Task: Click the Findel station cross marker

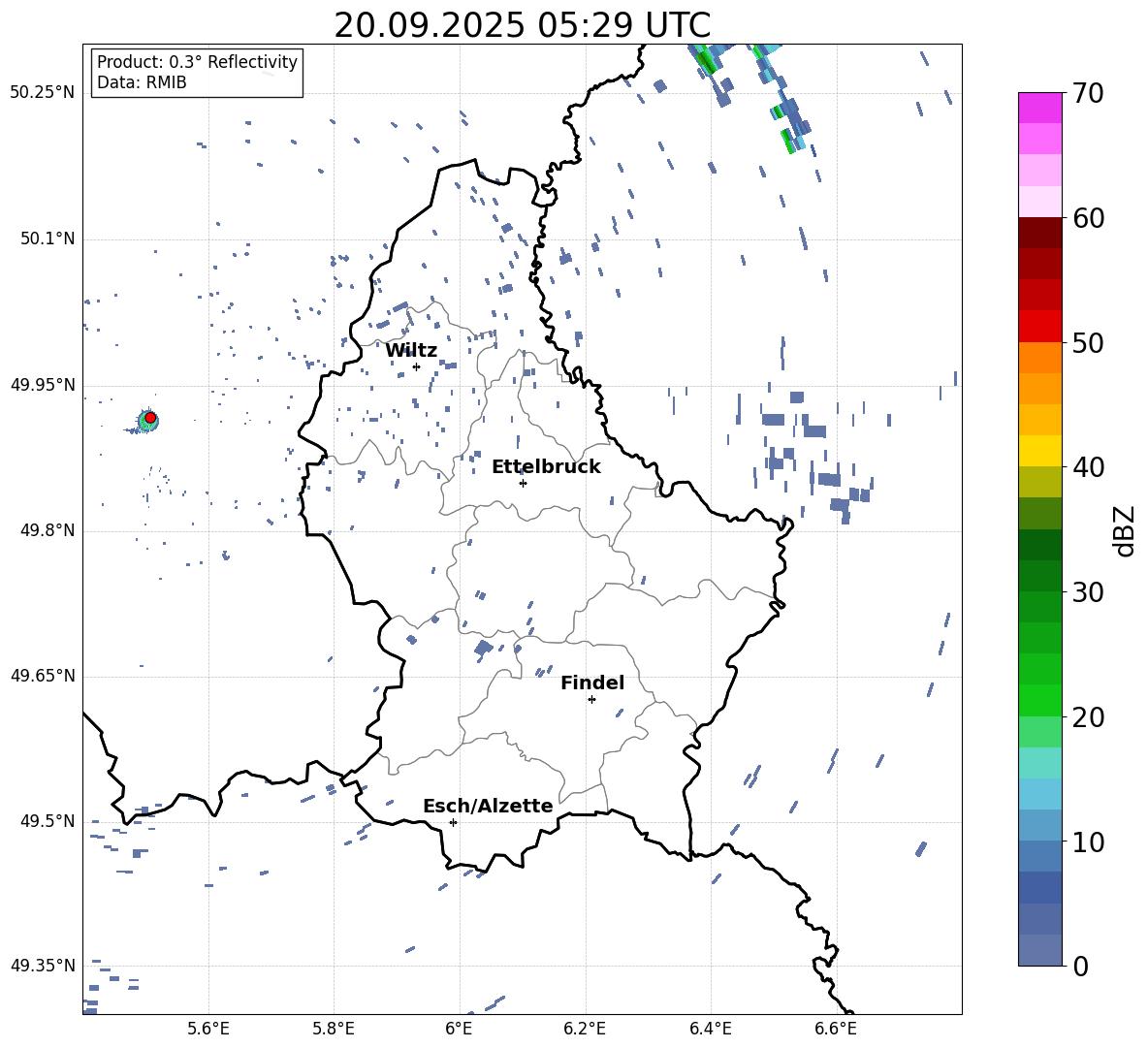Action: (x=591, y=700)
